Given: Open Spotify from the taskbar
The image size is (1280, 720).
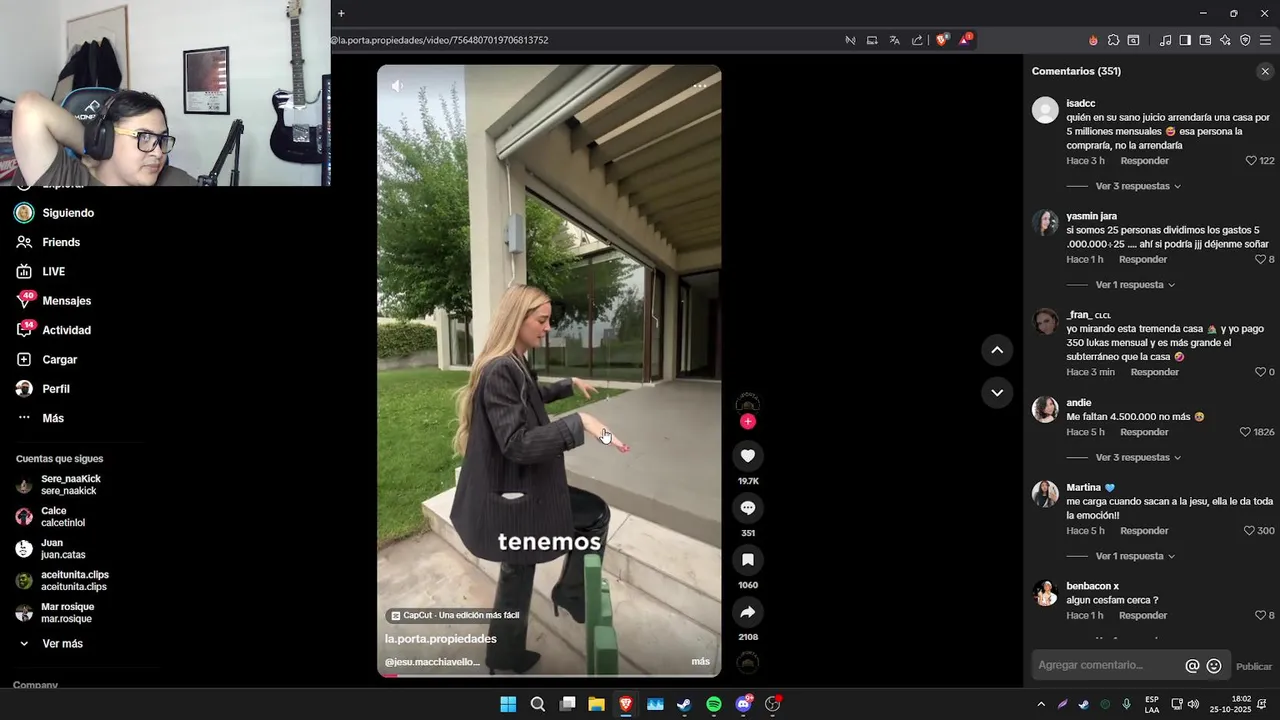Looking at the screenshot, I should (x=714, y=704).
